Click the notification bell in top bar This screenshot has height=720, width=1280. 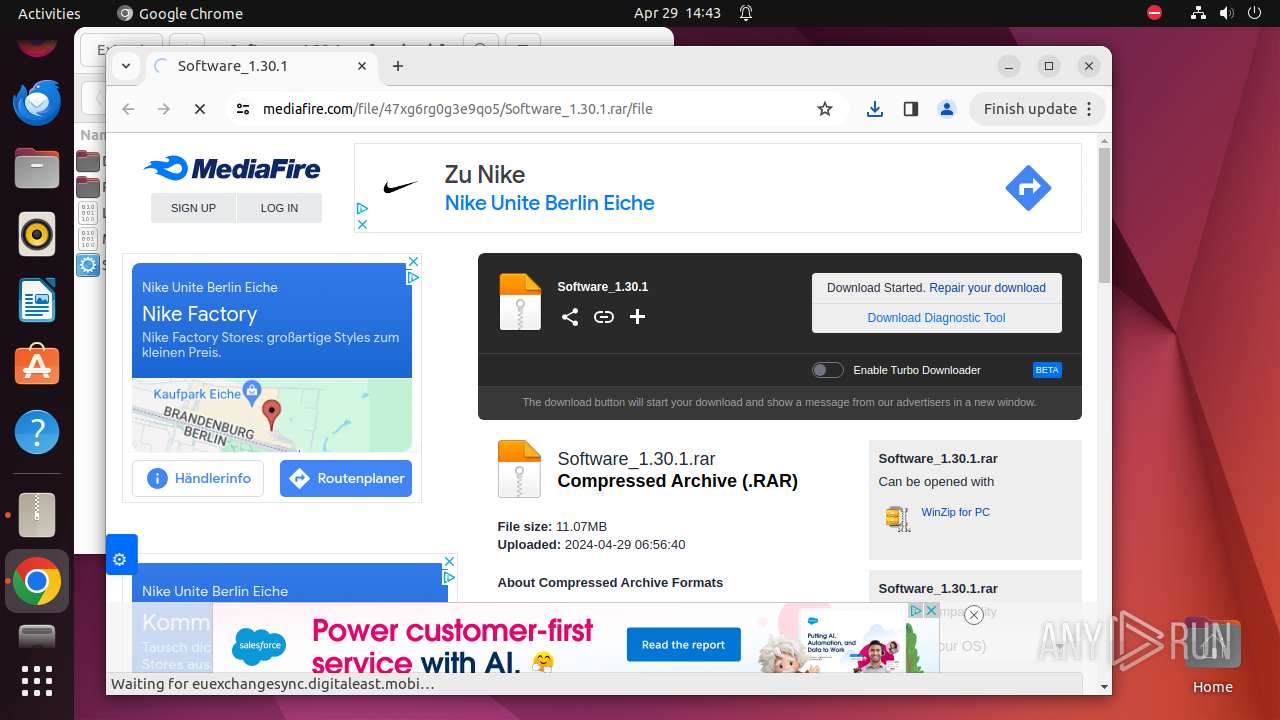(746, 13)
